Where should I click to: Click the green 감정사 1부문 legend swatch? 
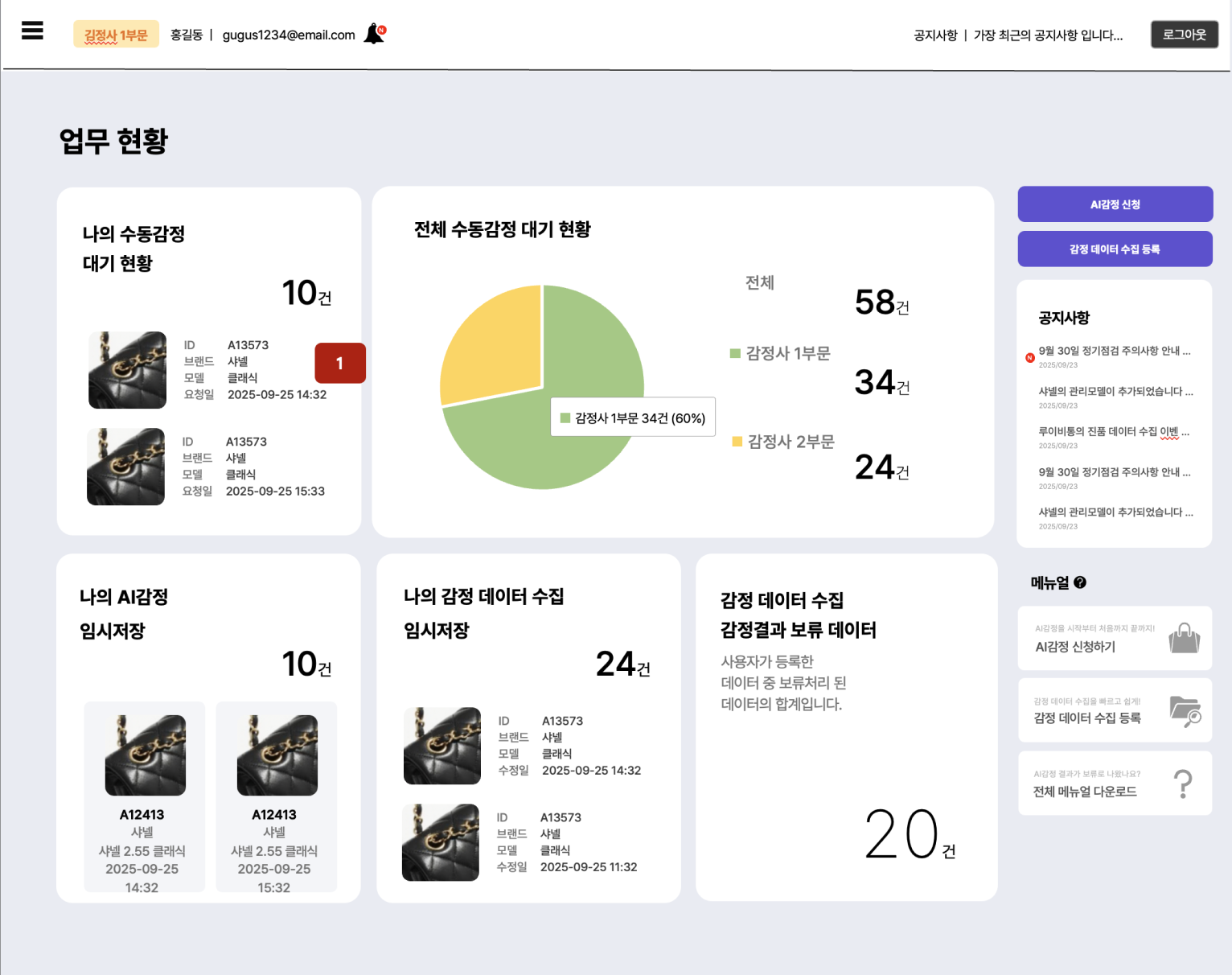(x=735, y=353)
